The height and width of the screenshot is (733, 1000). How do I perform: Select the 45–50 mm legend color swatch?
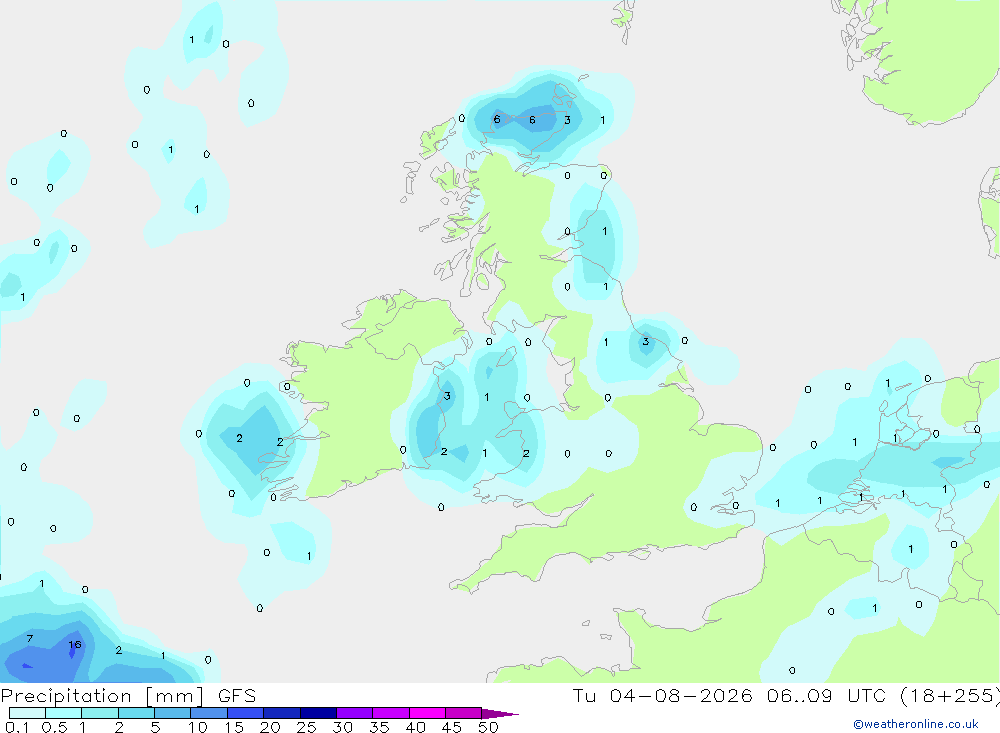464,713
